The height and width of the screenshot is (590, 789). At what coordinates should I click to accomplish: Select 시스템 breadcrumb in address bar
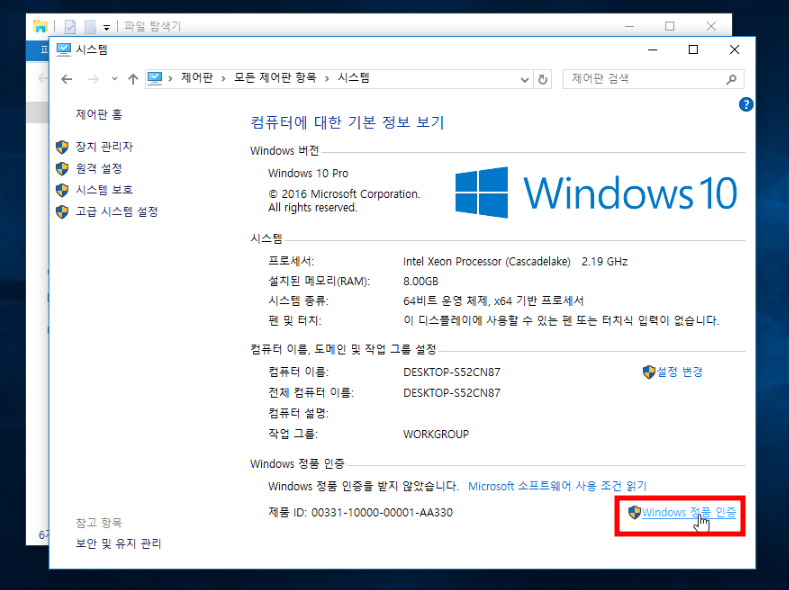coord(354,78)
